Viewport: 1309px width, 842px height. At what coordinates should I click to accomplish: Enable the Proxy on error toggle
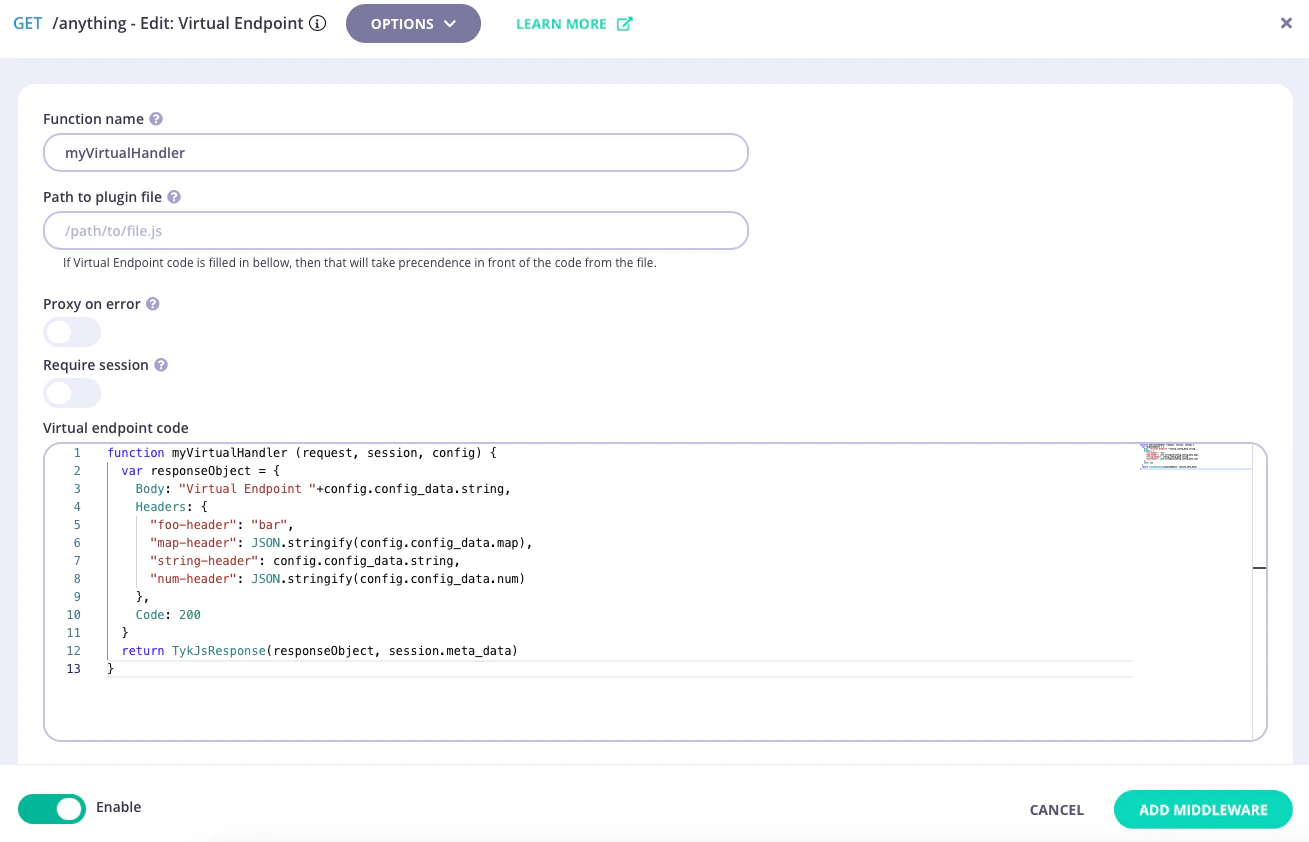[x=72, y=331]
